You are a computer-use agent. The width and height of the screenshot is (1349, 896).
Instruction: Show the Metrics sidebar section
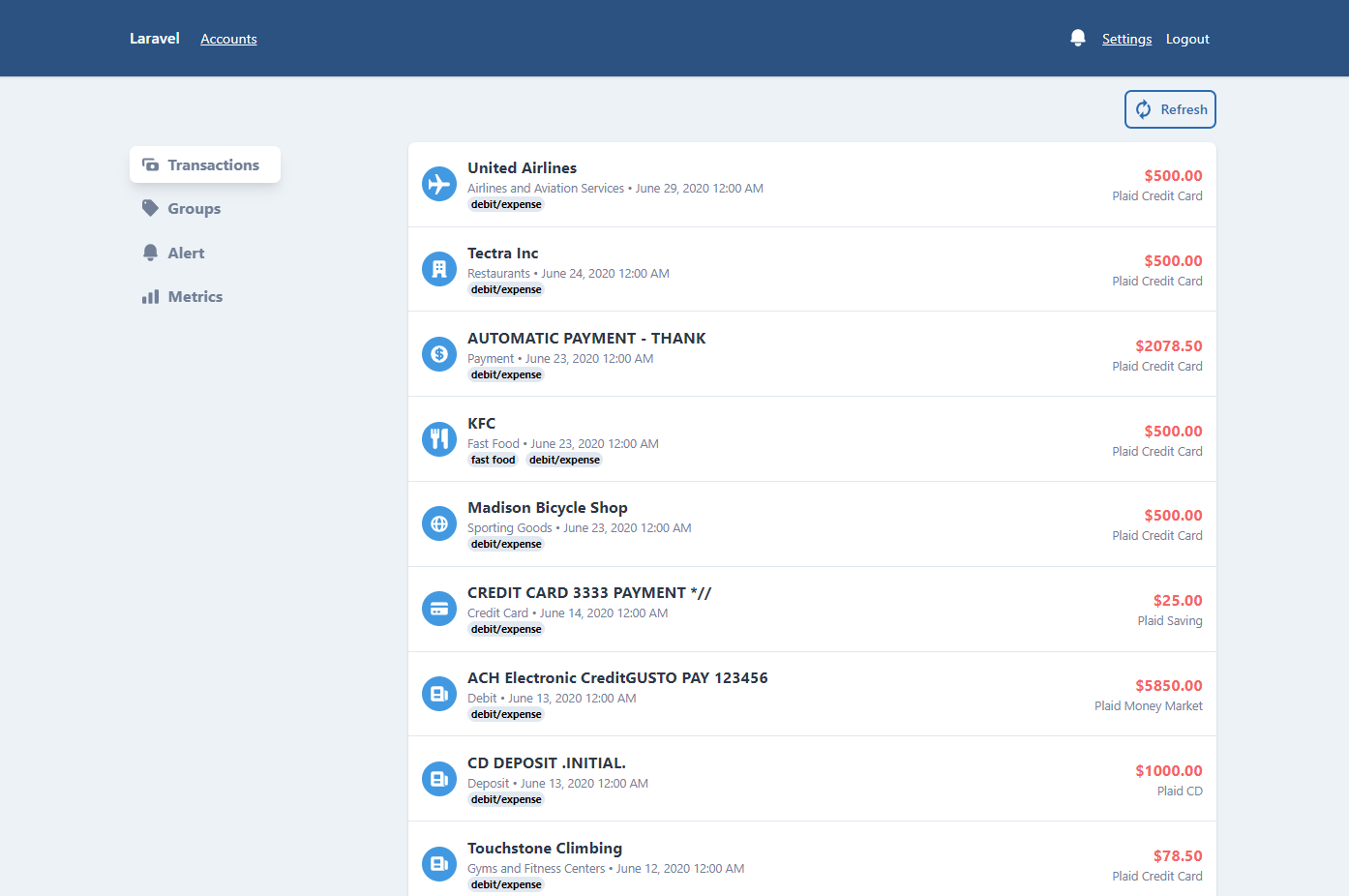195,297
